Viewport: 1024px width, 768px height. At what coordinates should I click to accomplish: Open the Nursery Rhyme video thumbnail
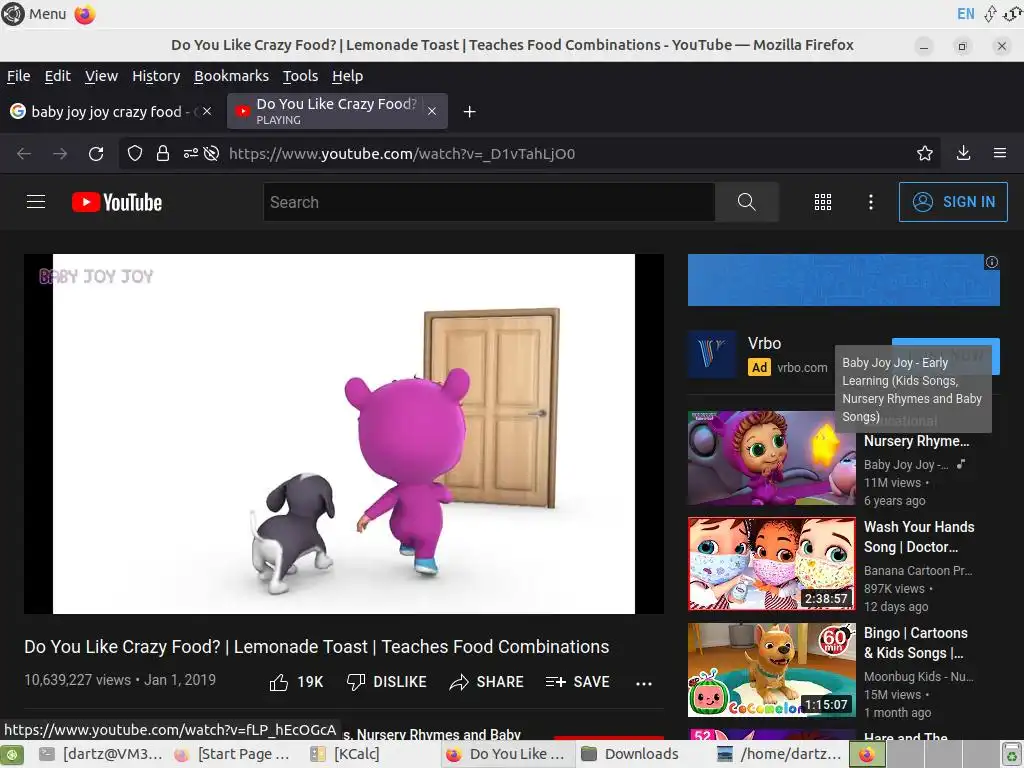point(771,458)
